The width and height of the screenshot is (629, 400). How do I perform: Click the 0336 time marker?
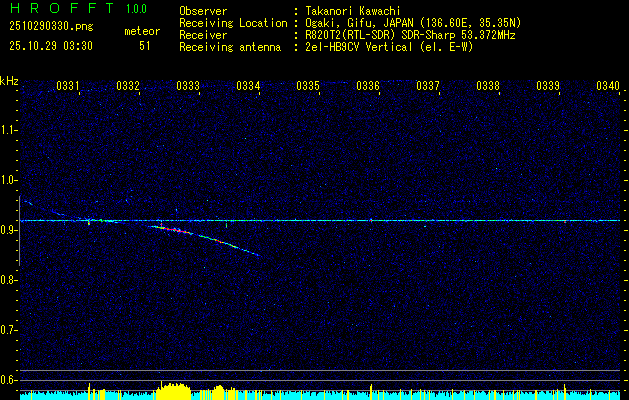coord(368,86)
